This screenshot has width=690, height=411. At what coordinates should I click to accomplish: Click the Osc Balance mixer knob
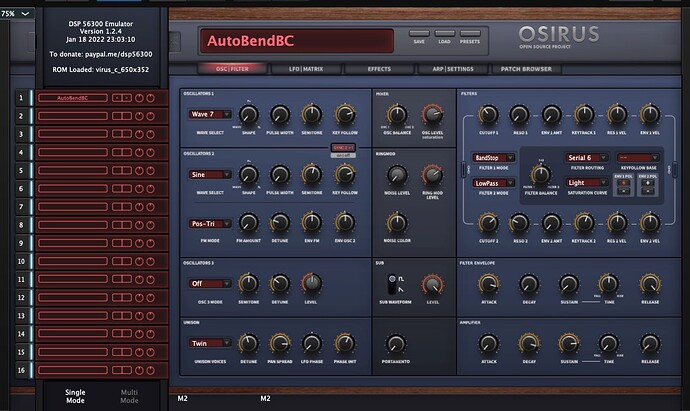(397, 114)
